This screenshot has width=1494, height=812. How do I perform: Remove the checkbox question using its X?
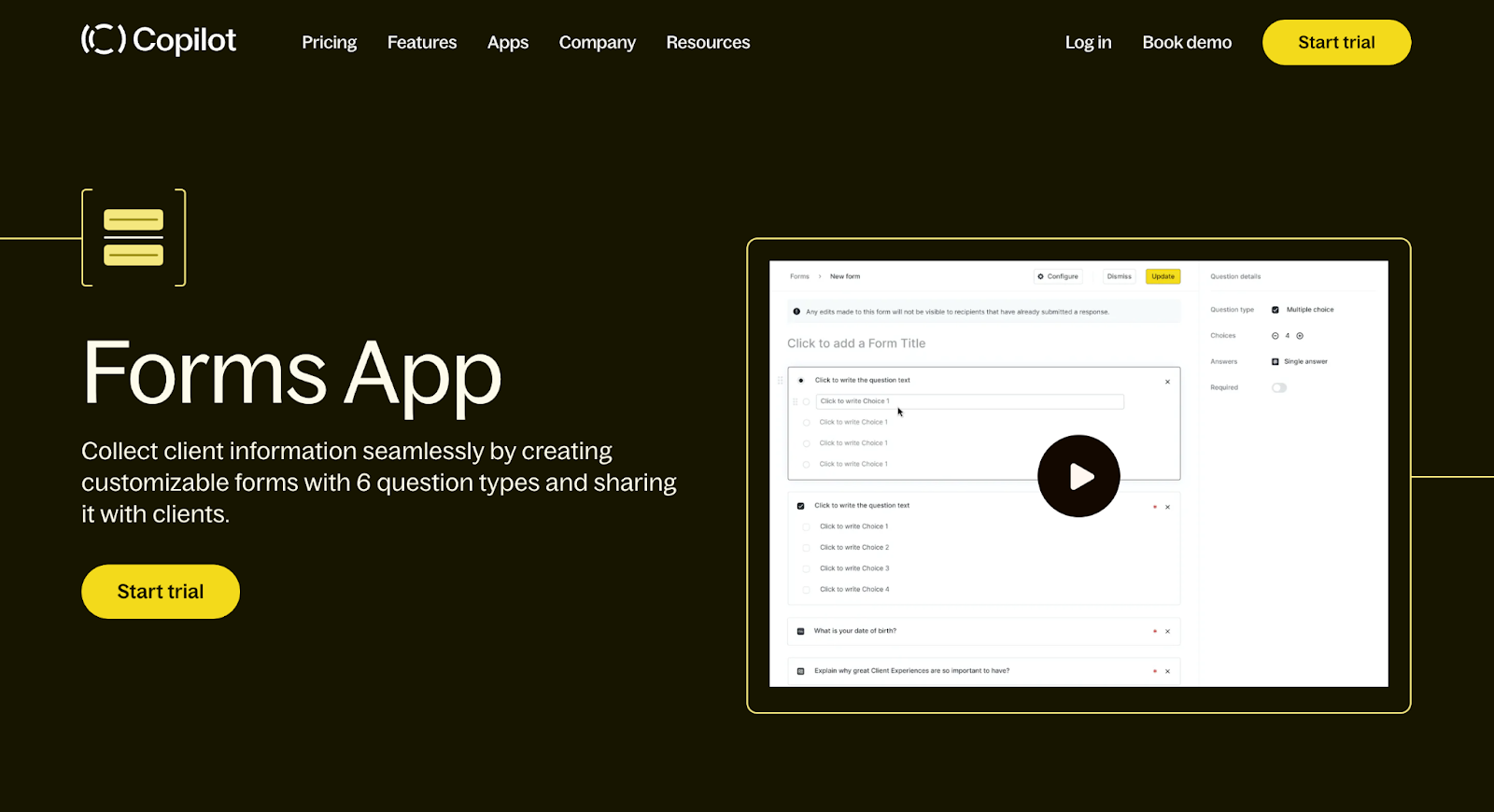[x=1167, y=507]
